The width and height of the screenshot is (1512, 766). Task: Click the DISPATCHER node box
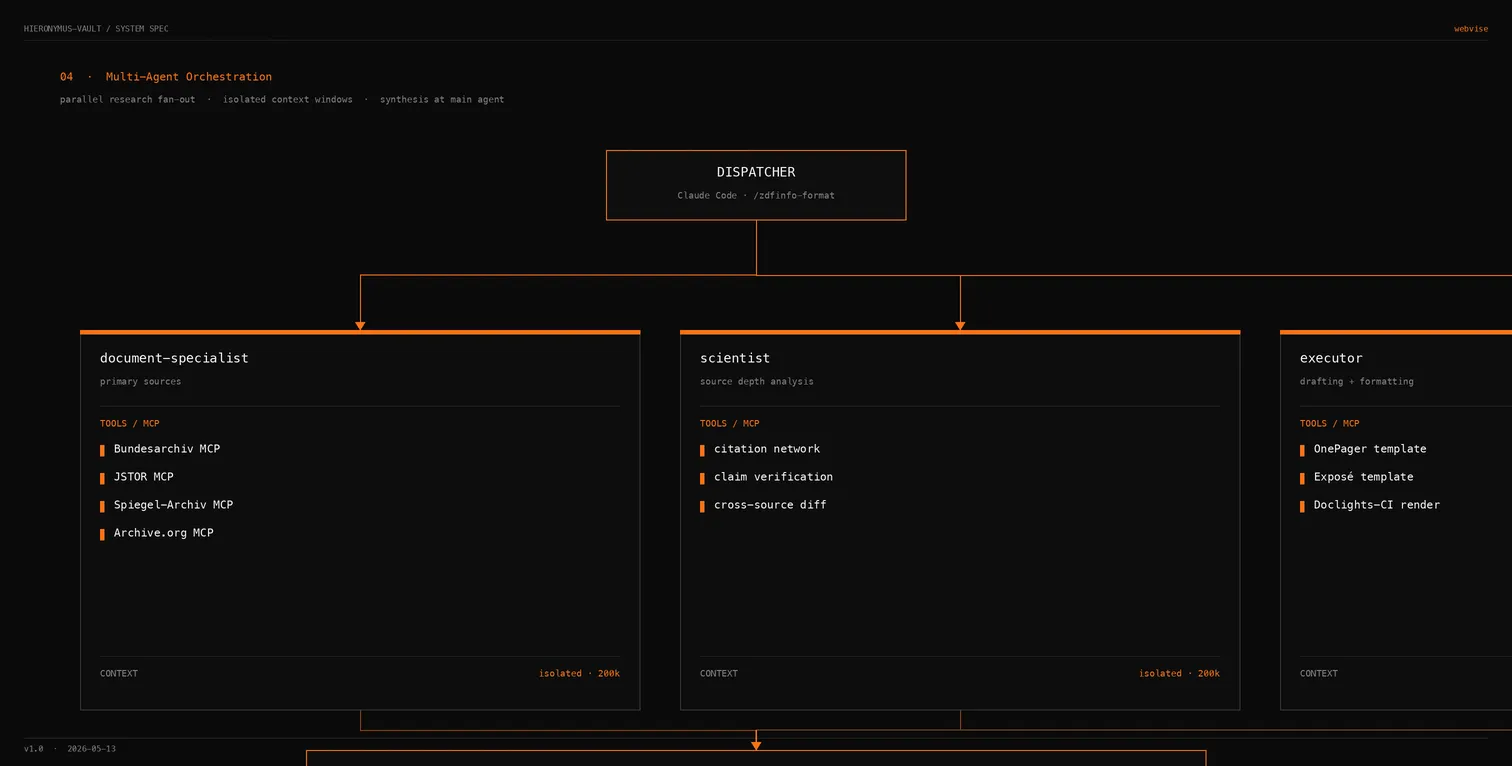click(x=756, y=185)
